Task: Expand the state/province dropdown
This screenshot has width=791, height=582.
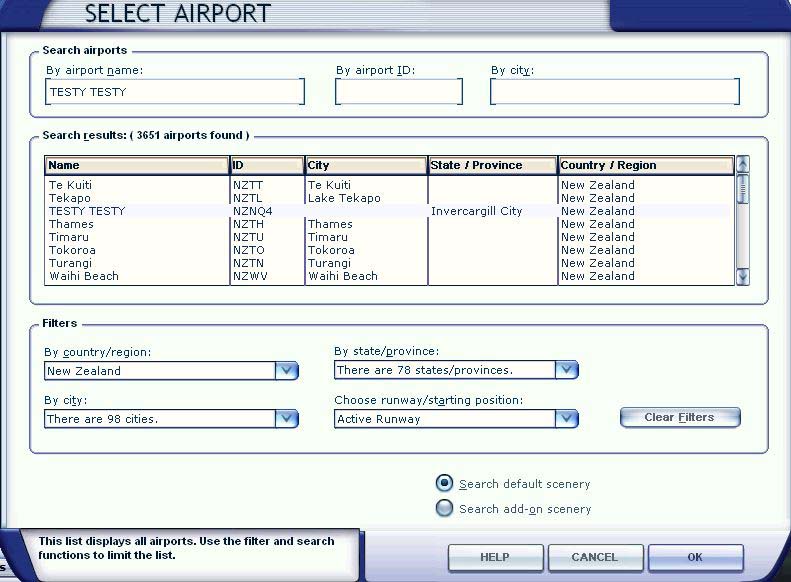Action: point(566,370)
